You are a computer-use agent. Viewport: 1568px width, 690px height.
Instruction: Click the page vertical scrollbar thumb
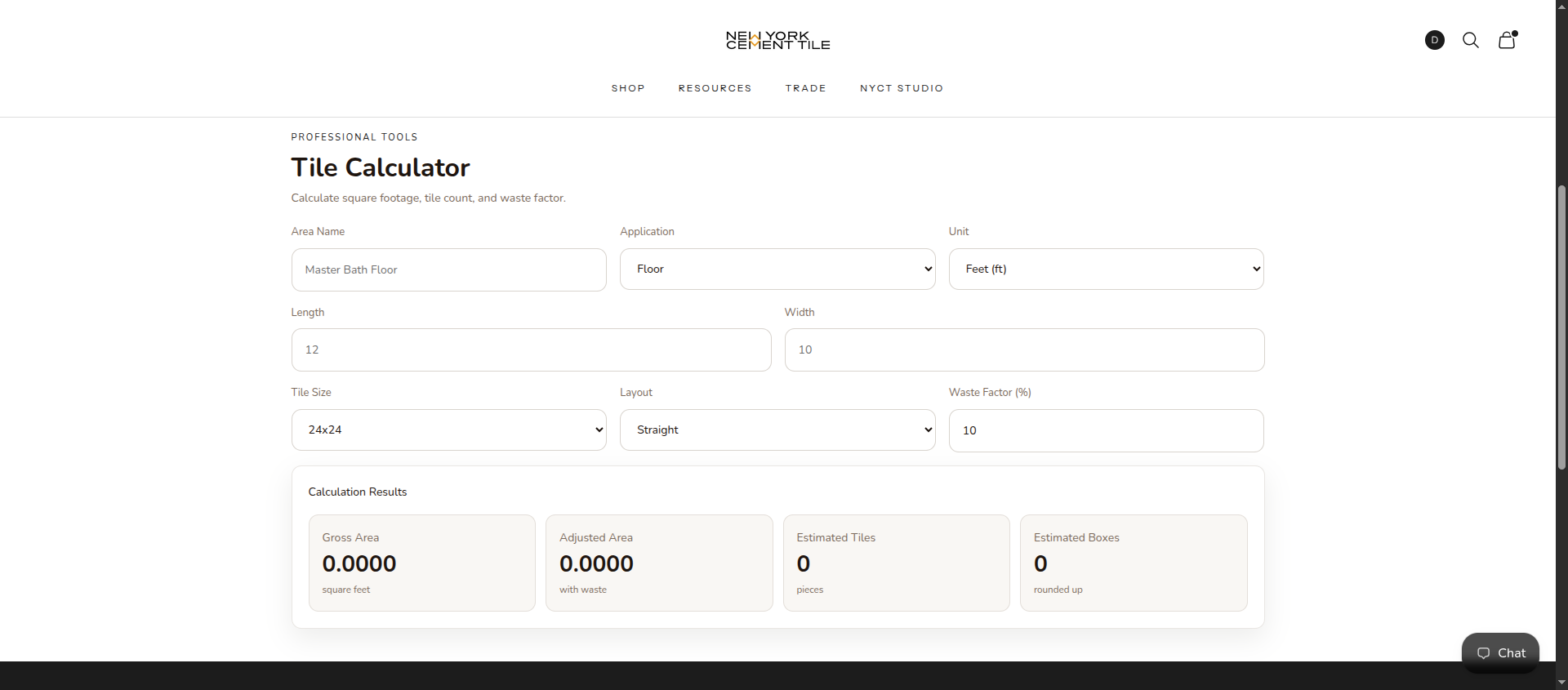(1561, 327)
